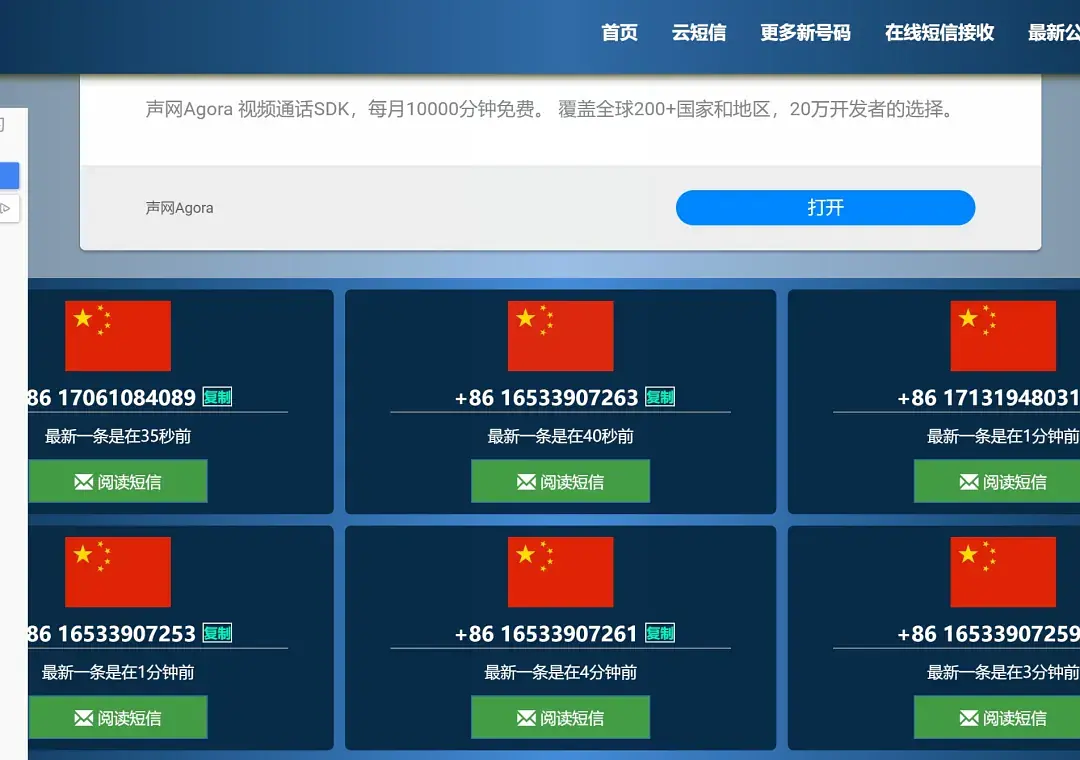Click the 复制 copy icon beside 17061084089

(218, 397)
